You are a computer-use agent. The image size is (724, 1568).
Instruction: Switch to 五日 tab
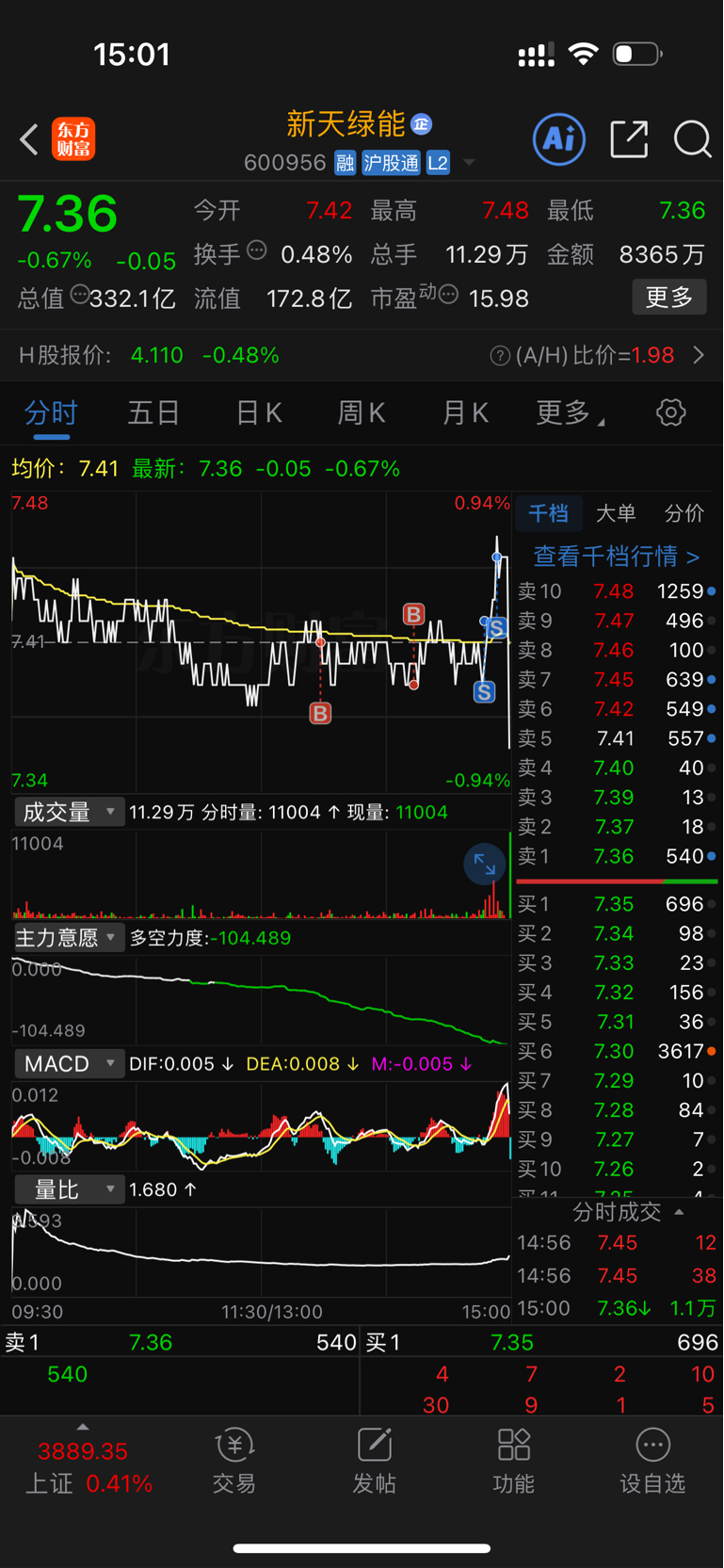(x=153, y=412)
